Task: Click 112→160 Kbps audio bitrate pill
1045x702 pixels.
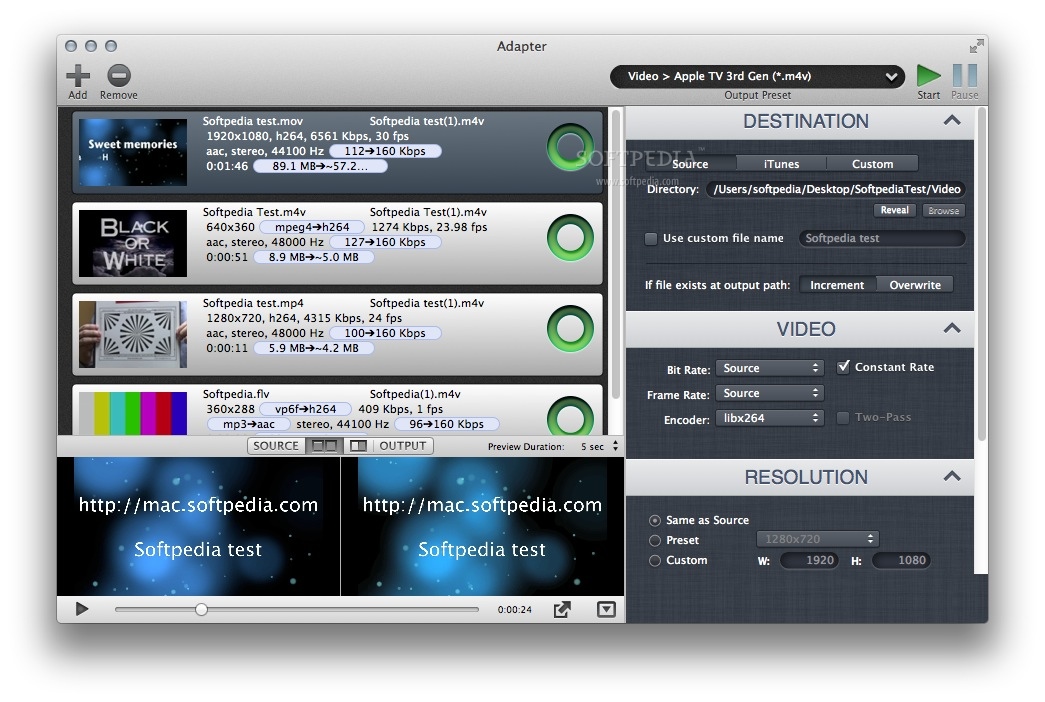Action: 385,151
